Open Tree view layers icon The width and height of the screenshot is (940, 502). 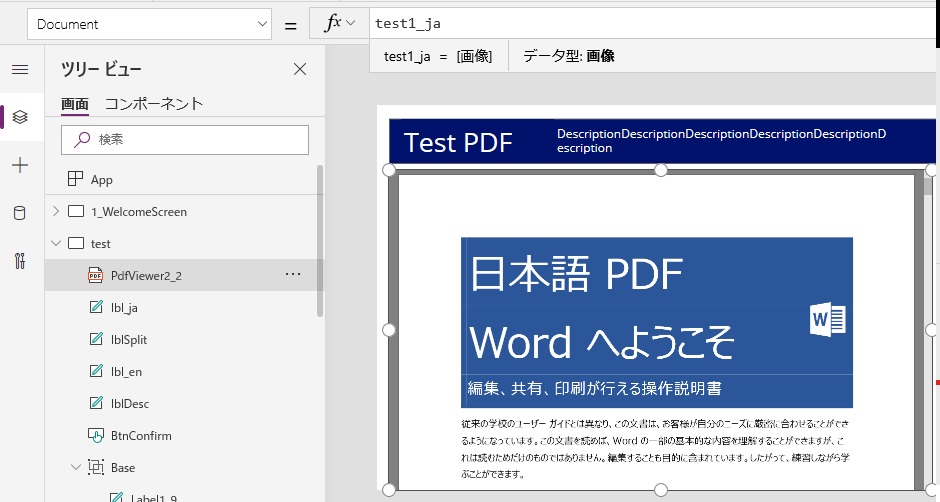click(20, 116)
